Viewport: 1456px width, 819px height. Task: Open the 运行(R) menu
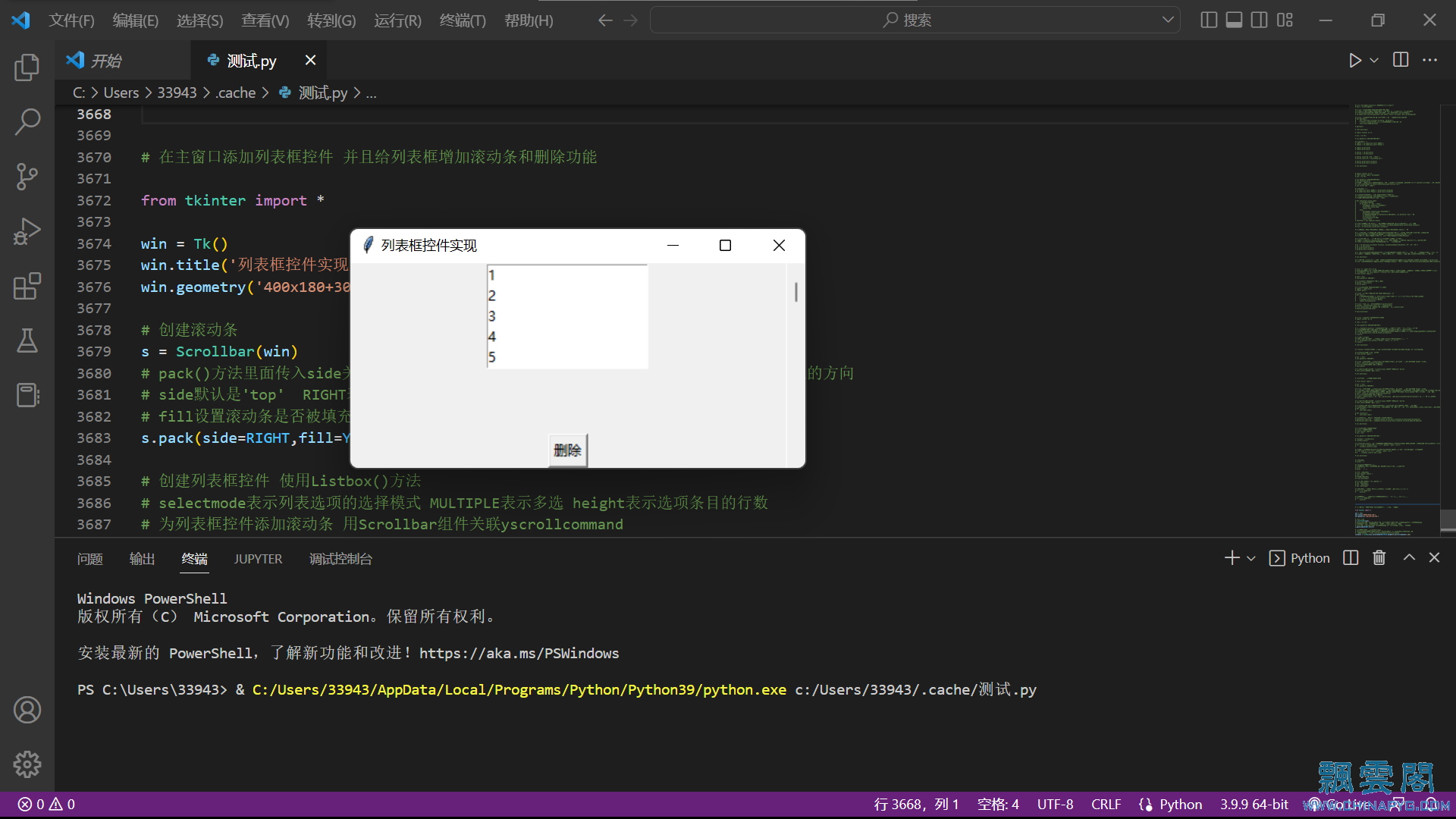point(397,20)
